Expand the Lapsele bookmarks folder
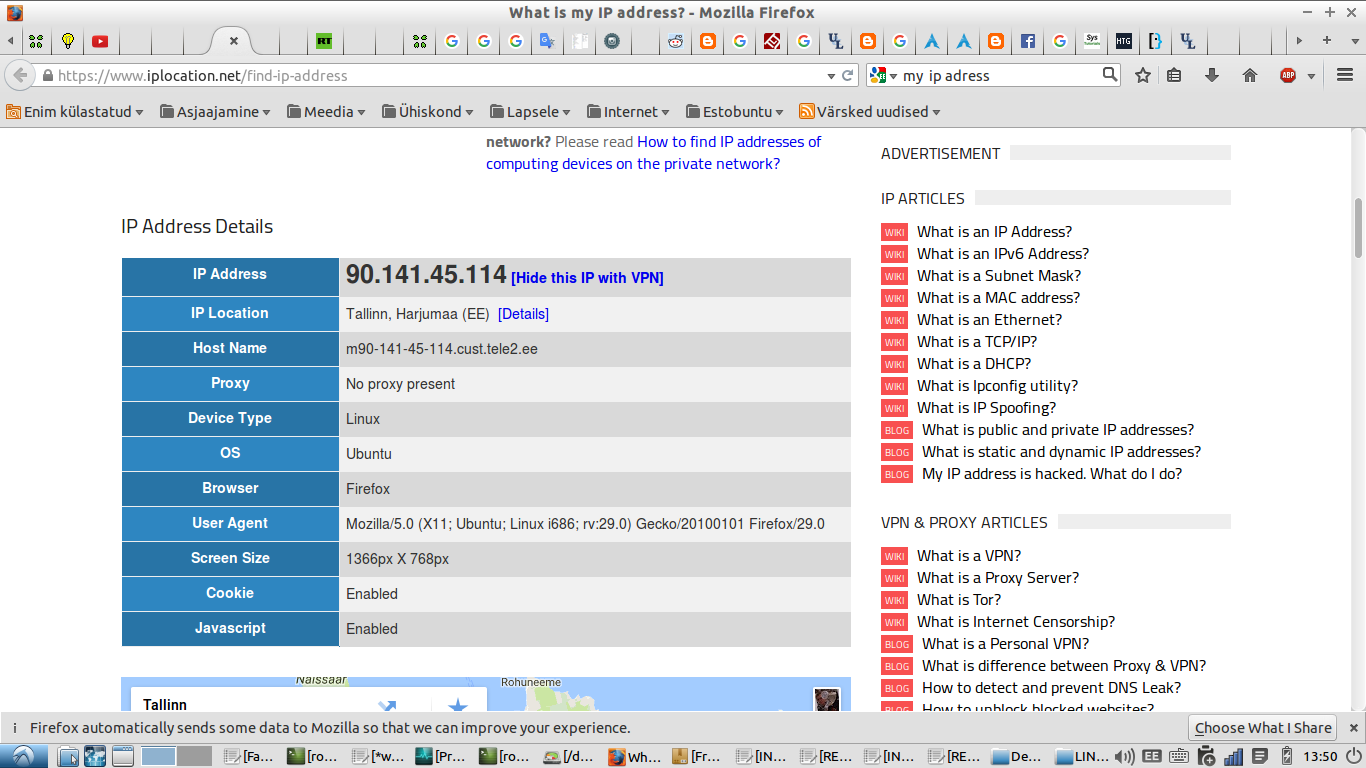1366x768 pixels. coord(530,112)
